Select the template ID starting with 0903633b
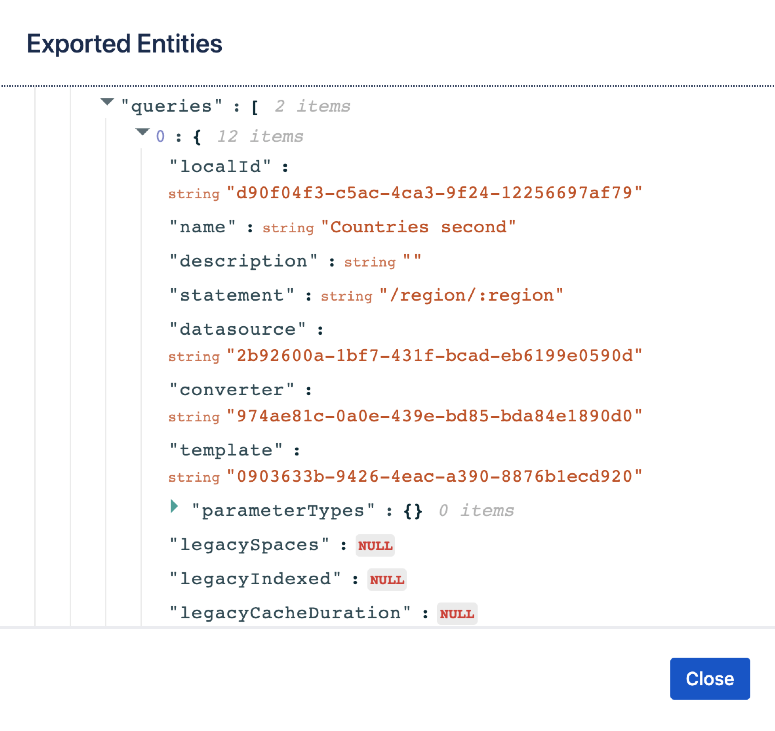 434,477
